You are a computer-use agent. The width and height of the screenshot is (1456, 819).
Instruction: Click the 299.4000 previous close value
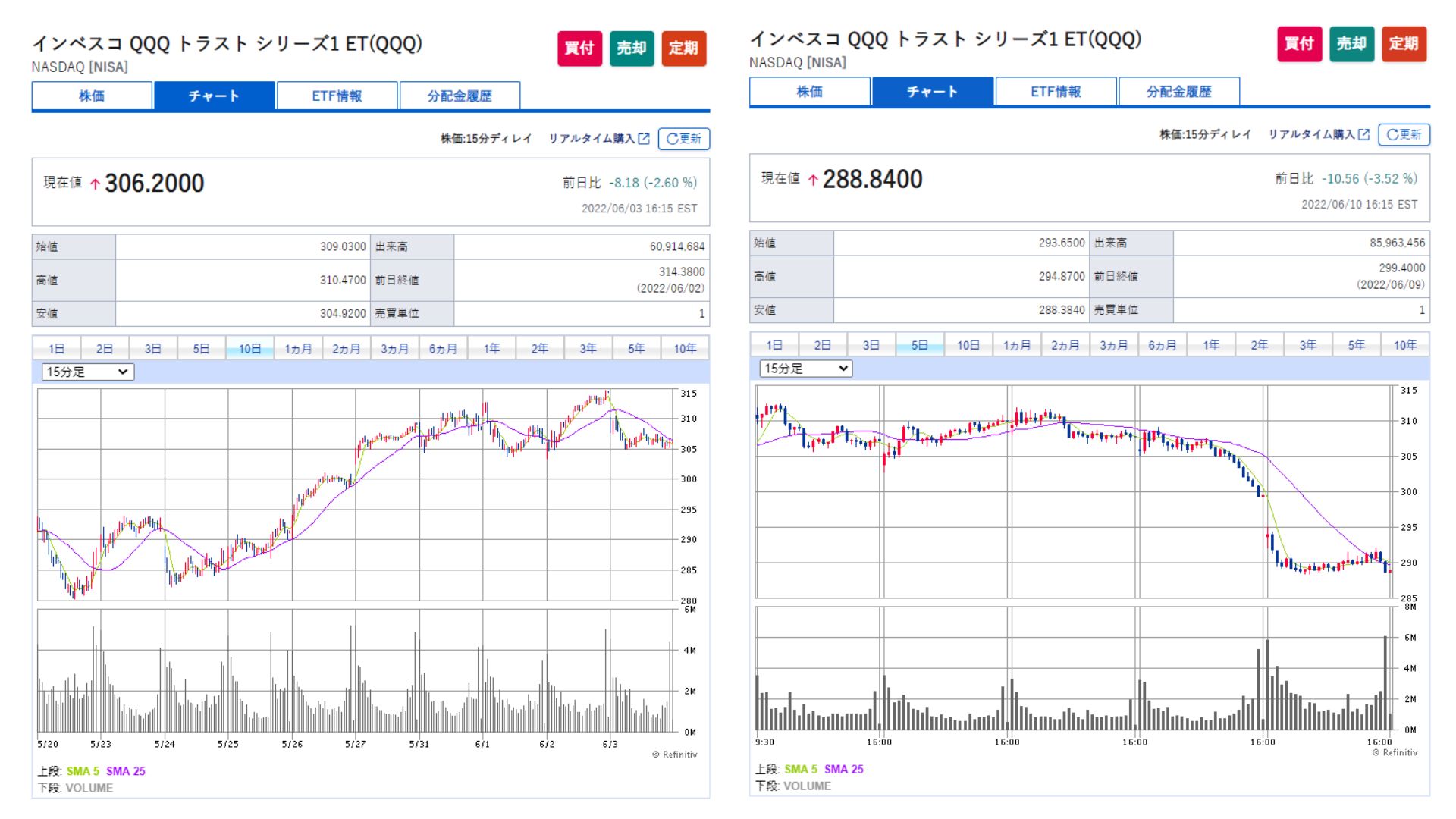click(x=1402, y=268)
